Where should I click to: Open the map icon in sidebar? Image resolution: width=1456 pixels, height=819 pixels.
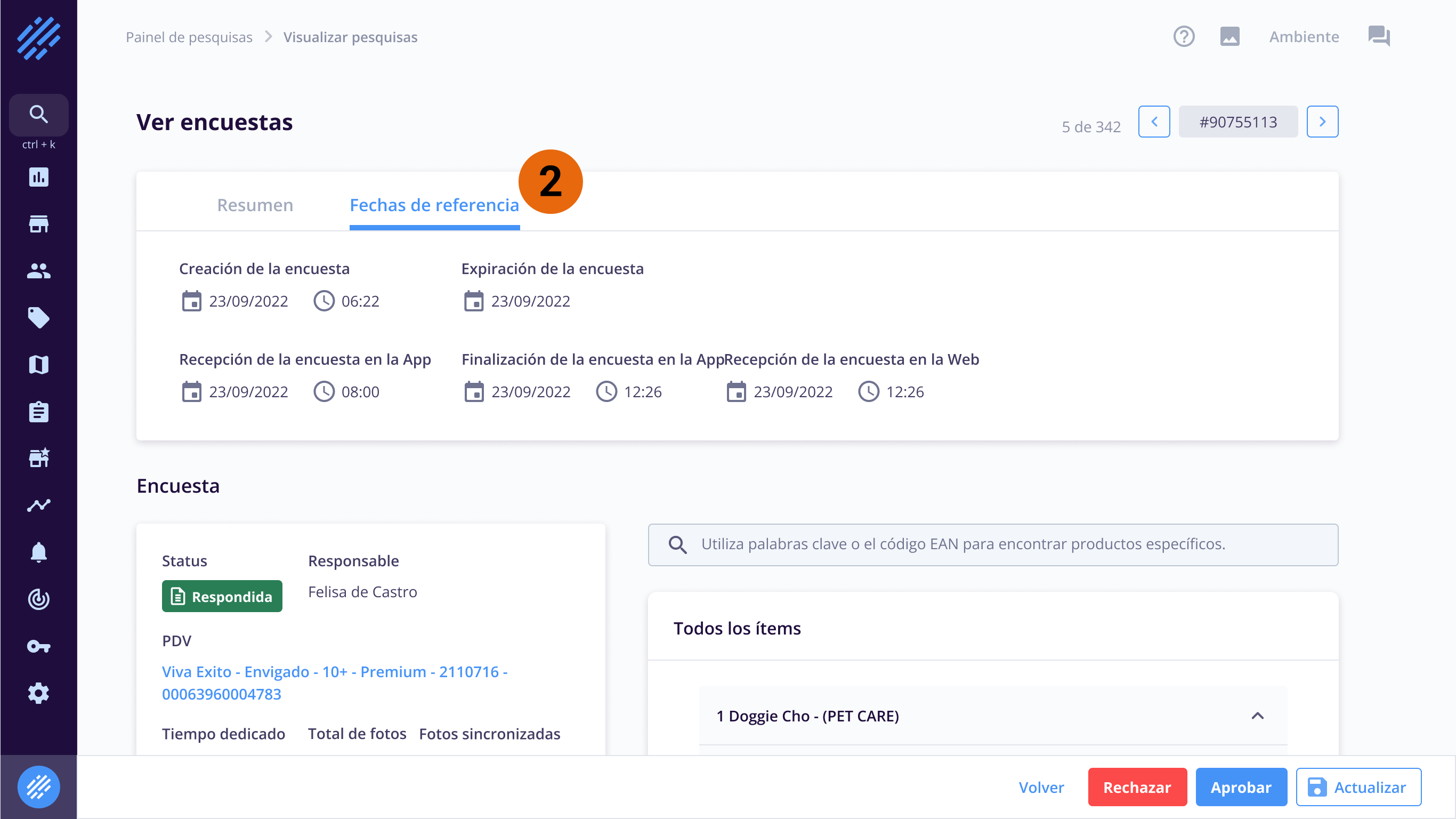[x=38, y=365]
